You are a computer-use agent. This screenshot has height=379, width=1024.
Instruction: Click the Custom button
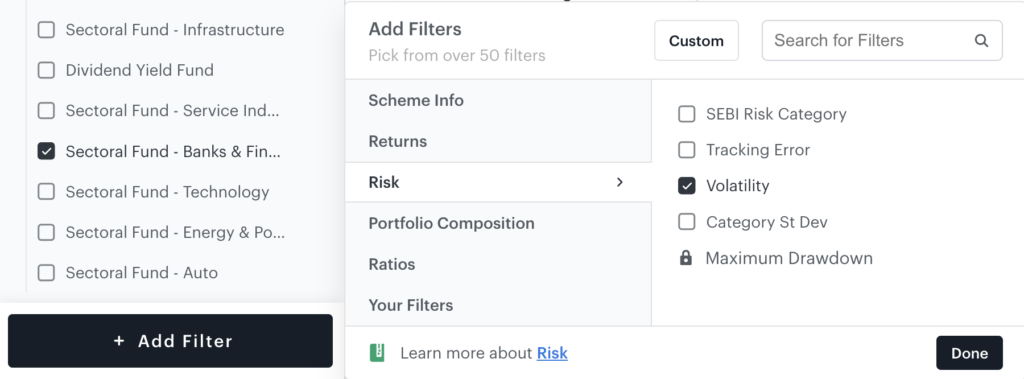pos(696,41)
